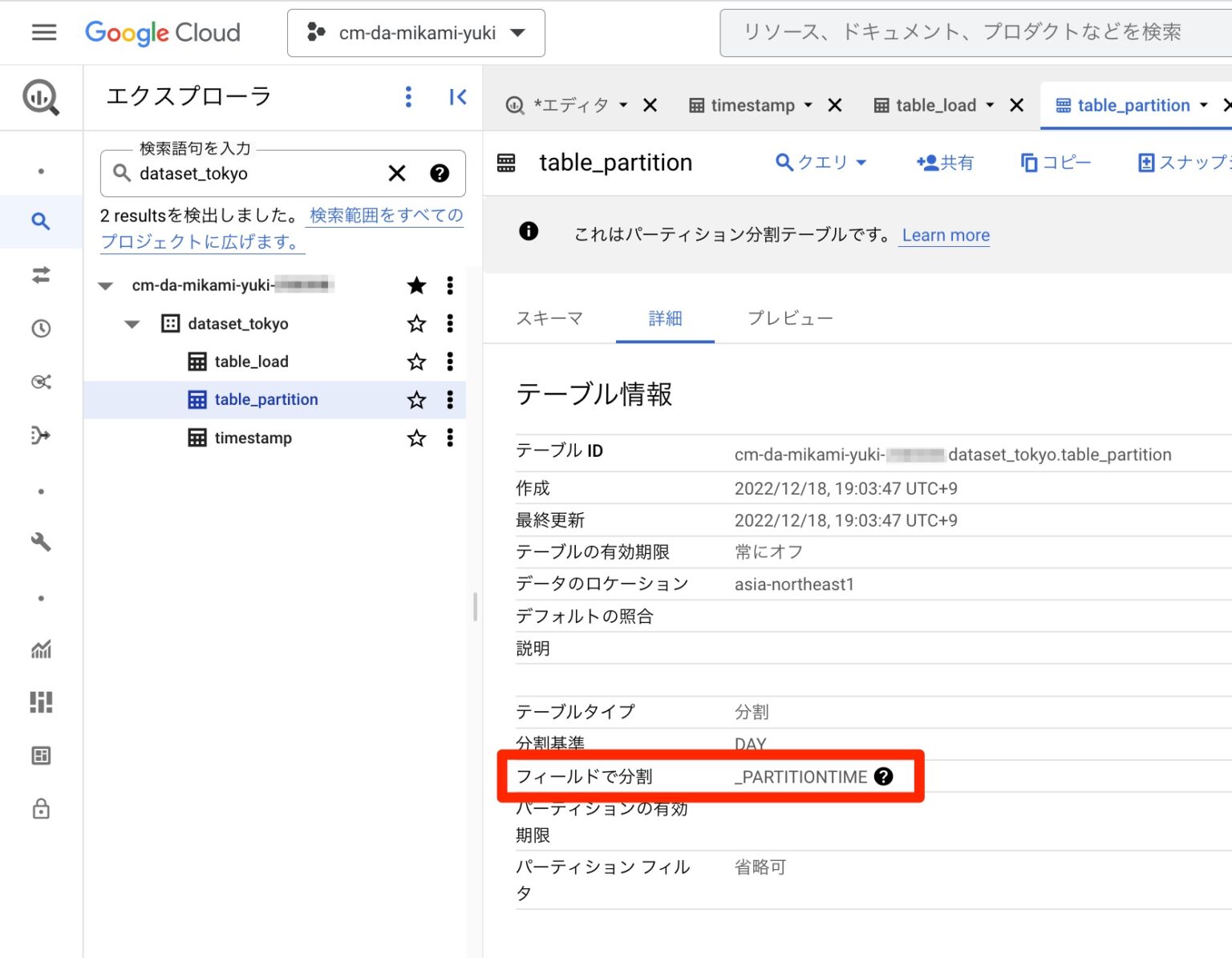1232x958 pixels.
Task: Click the Learn more link
Action: (x=944, y=235)
